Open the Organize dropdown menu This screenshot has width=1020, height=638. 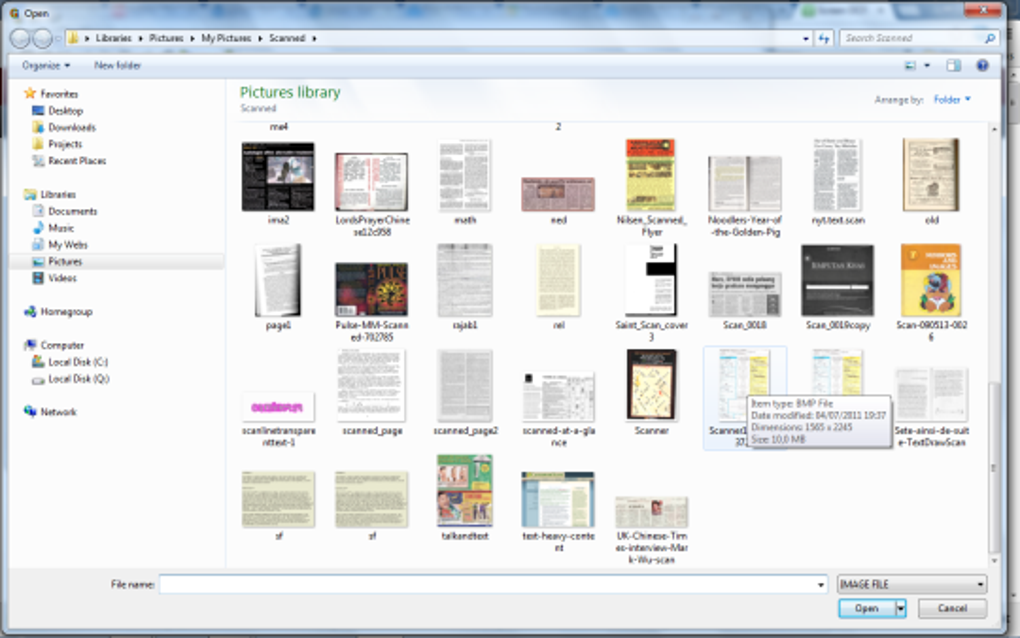[46, 65]
